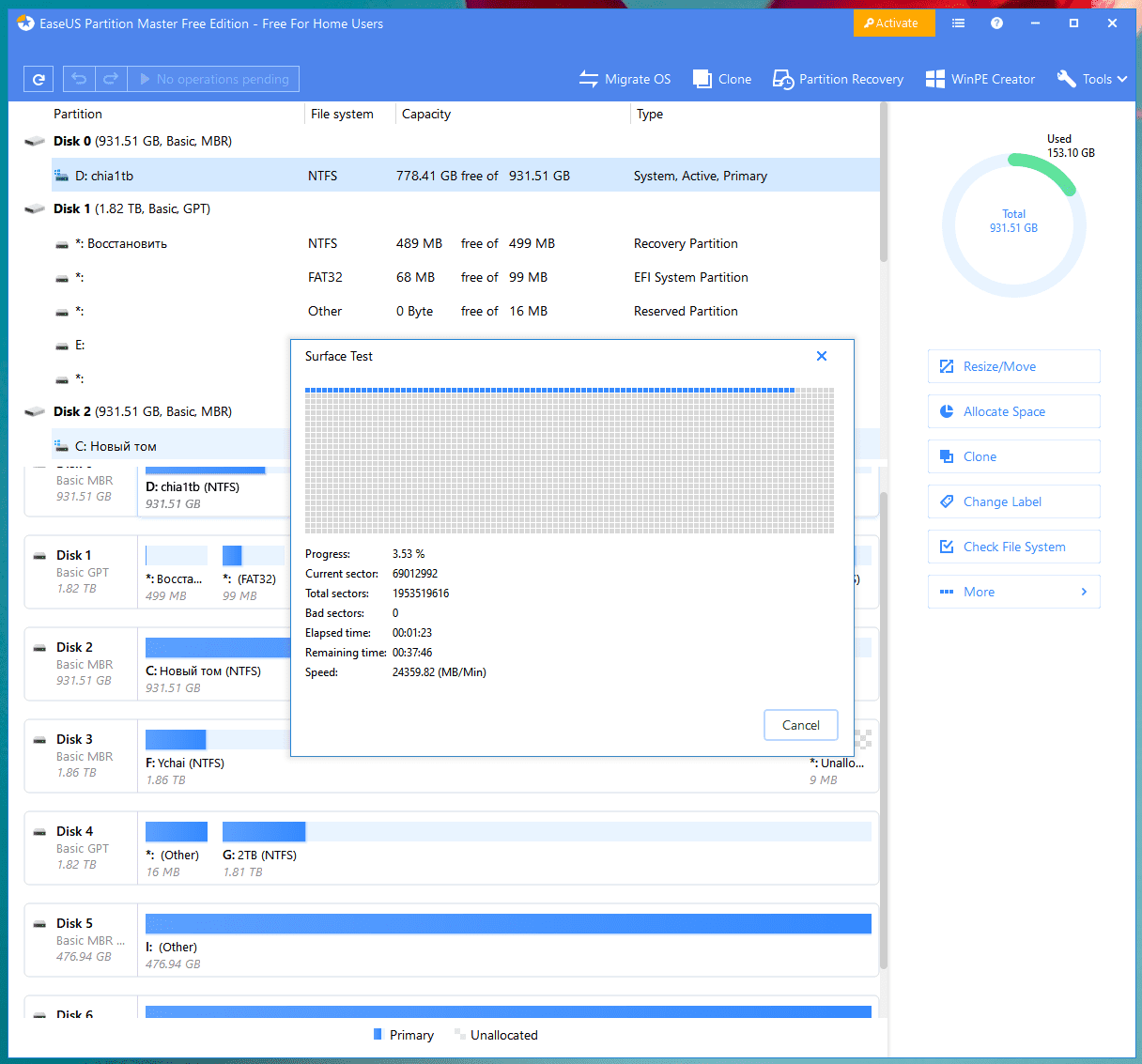Select the D: chia1tb partition row
The width and height of the screenshot is (1142, 1064).
466,176
